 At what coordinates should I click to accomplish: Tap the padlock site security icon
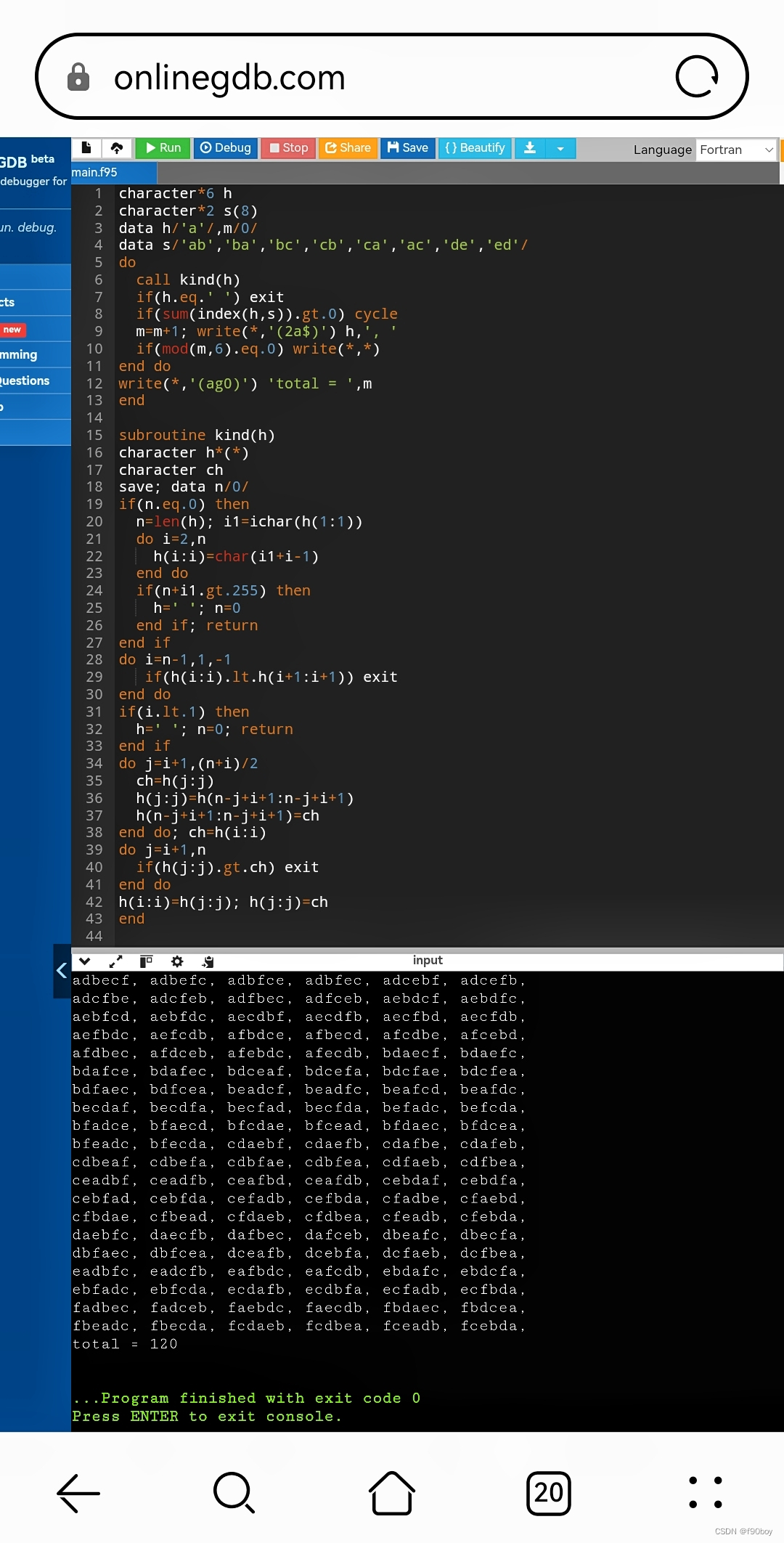point(78,76)
